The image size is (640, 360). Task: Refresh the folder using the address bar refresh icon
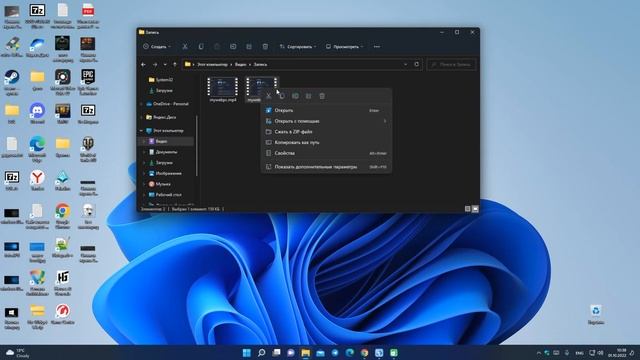416,64
